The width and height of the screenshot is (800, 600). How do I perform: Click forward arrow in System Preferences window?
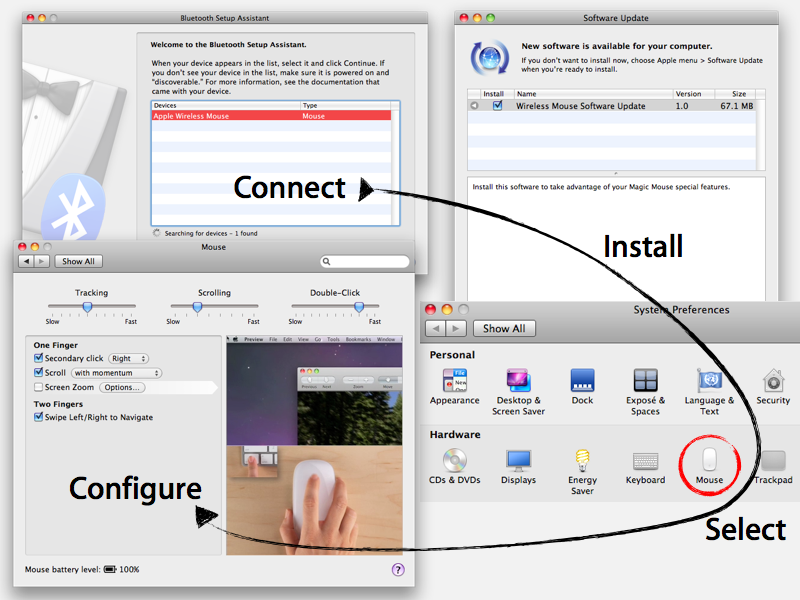tap(456, 329)
